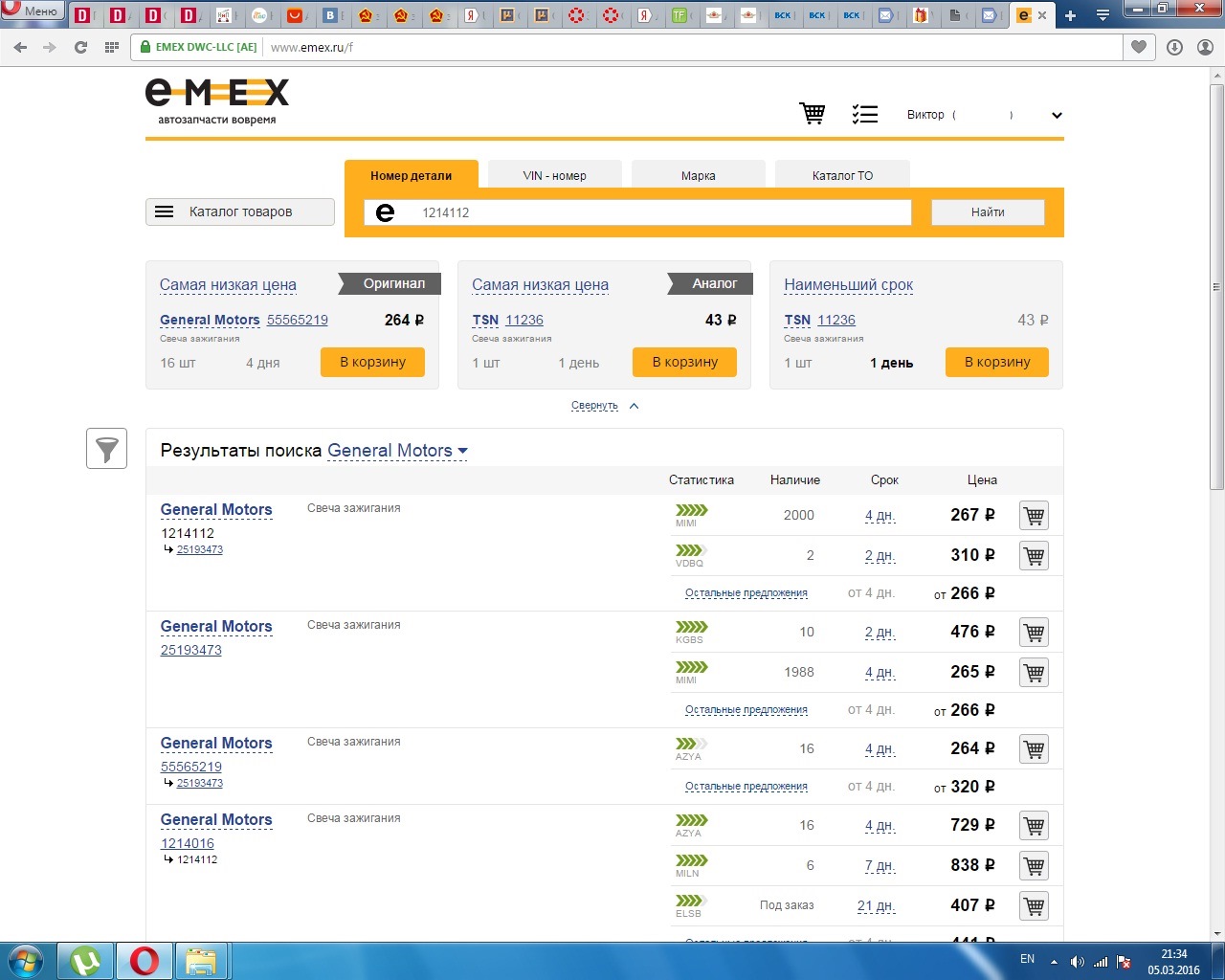
Task: Open the Самая низкая цена Оригинал heading
Action: 228,284
